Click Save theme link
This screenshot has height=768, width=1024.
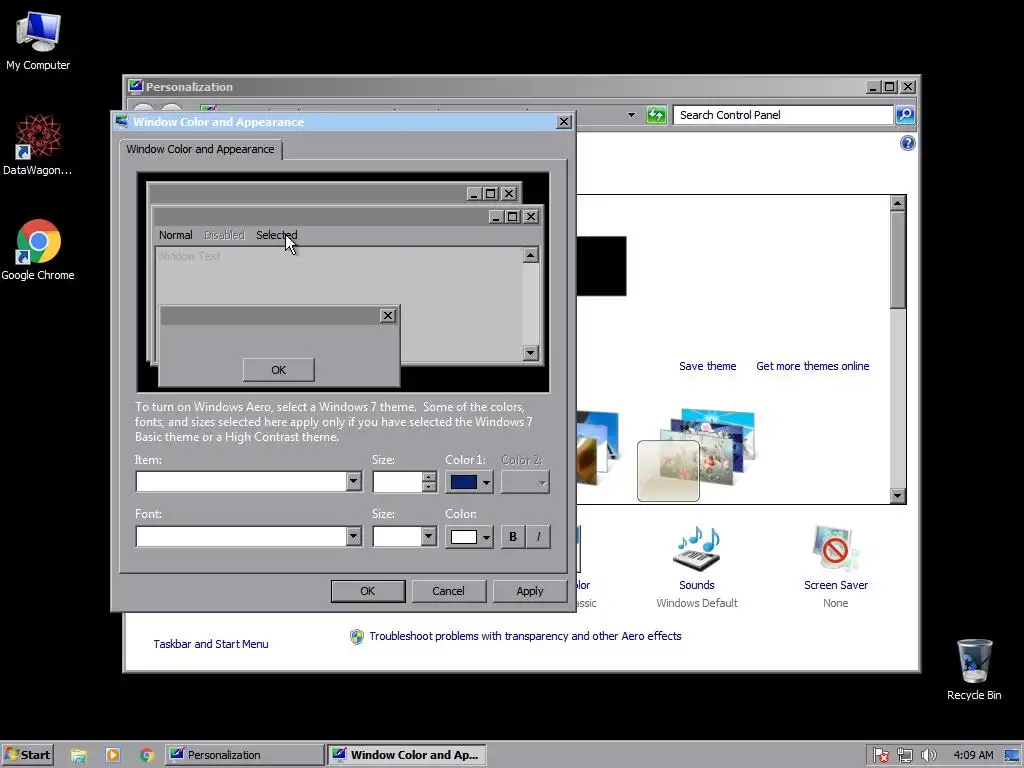(x=707, y=366)
